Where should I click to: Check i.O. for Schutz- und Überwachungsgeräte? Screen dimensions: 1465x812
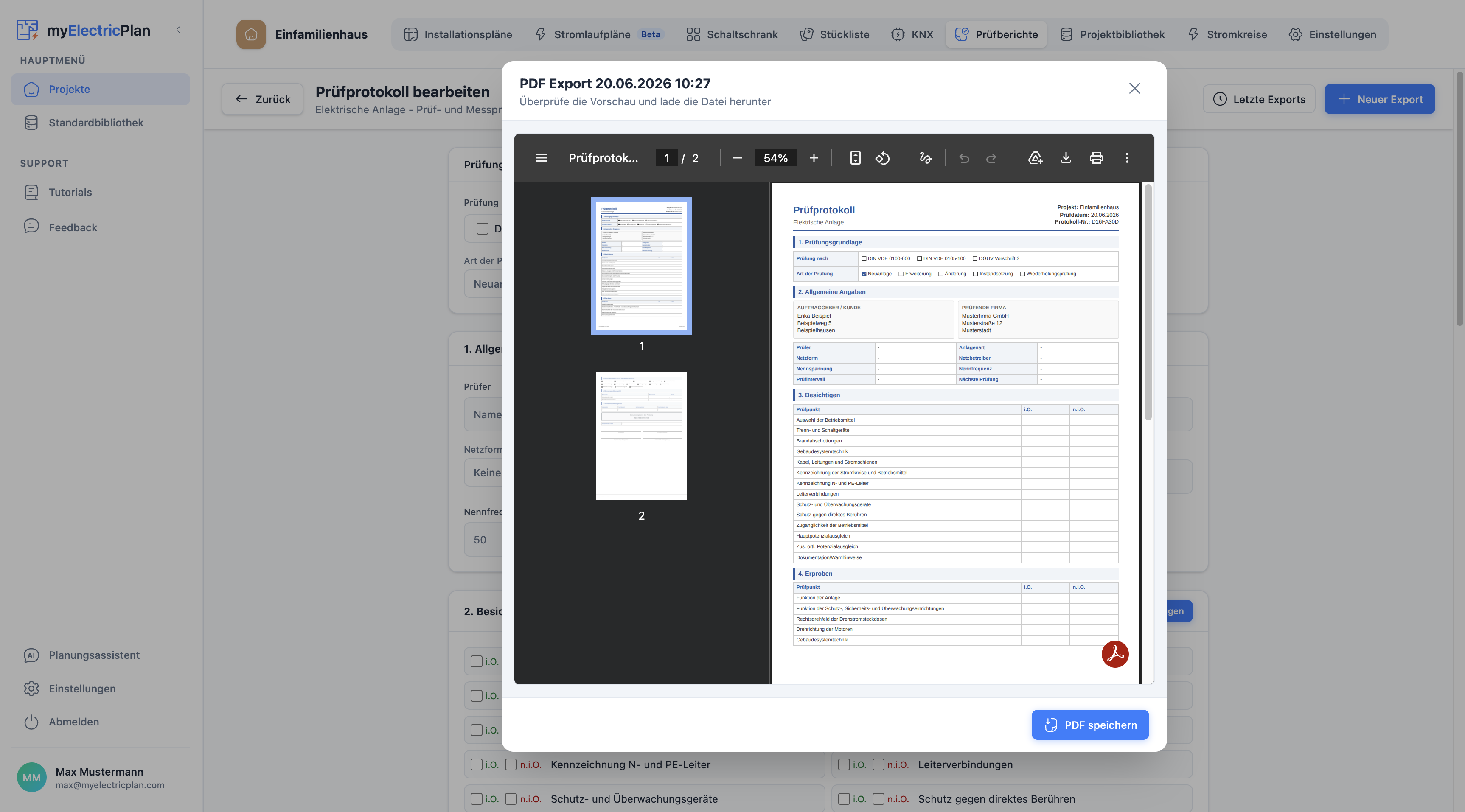pyautogui.click(x=477, y=799)
